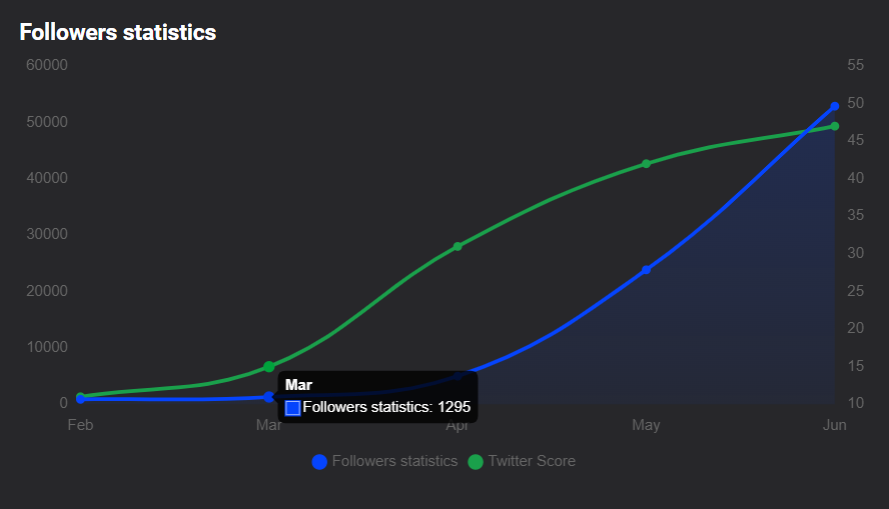Select the green Twitter Score point for May

tap(646, 163)
